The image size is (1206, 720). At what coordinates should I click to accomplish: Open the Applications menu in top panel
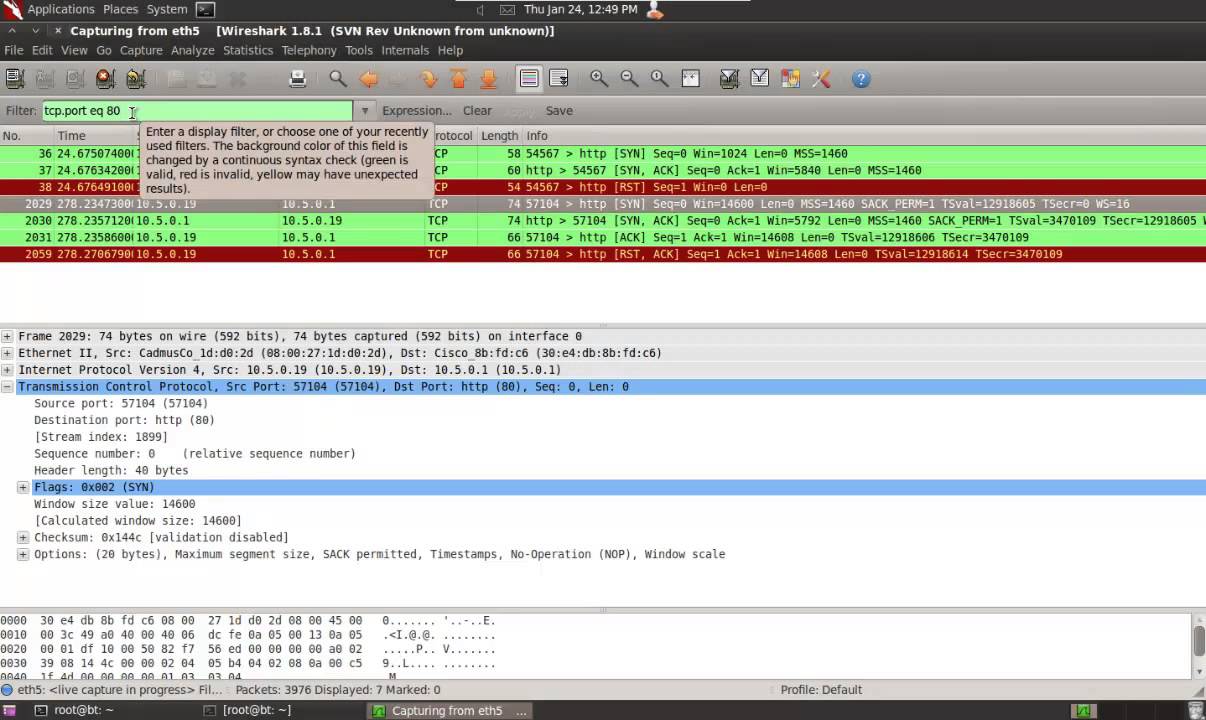coord(61,9)
